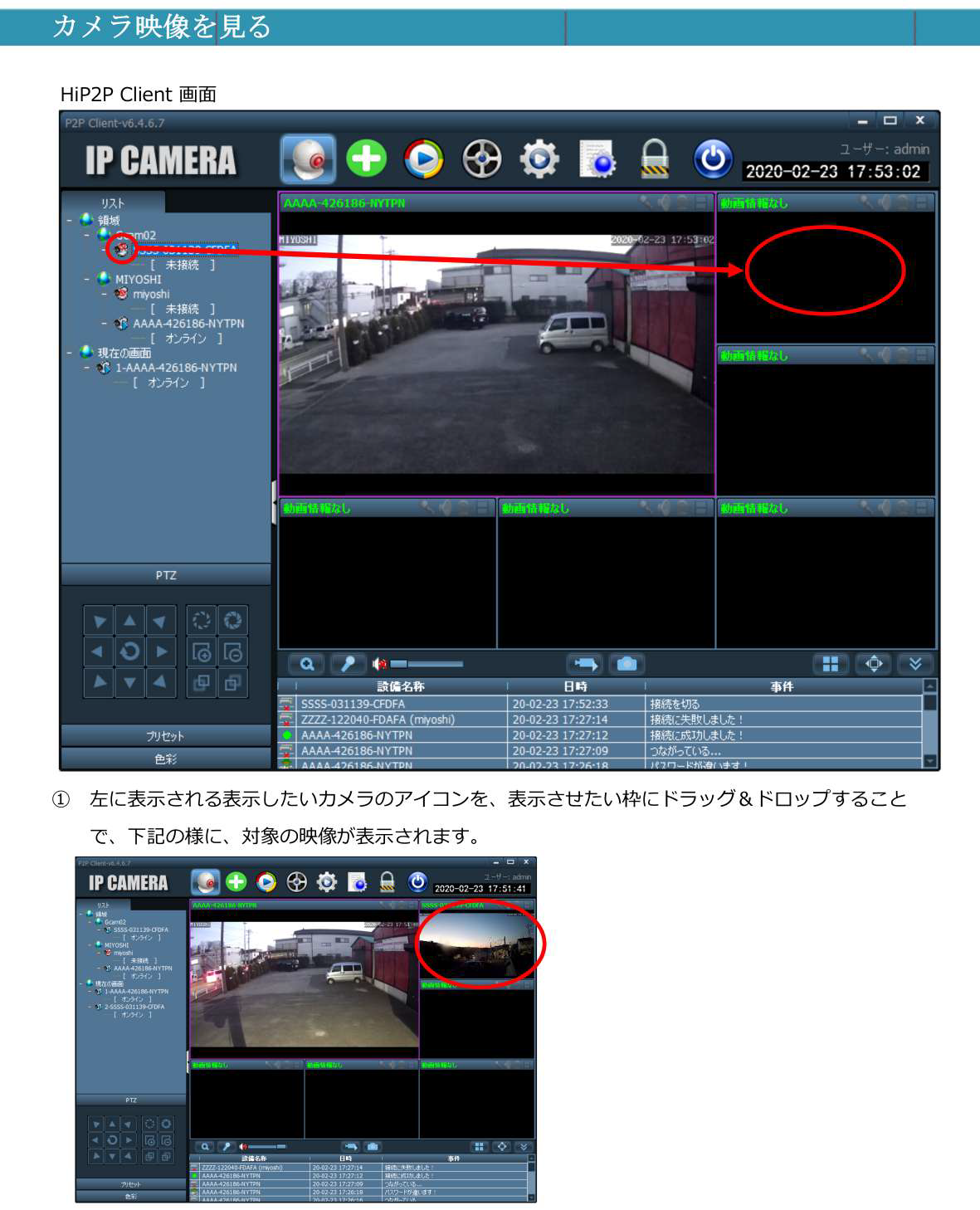Click the snapshot camera icon below the larger video grid
The height and width of the screenshot is (1210, 980).
tap(627, 664)
